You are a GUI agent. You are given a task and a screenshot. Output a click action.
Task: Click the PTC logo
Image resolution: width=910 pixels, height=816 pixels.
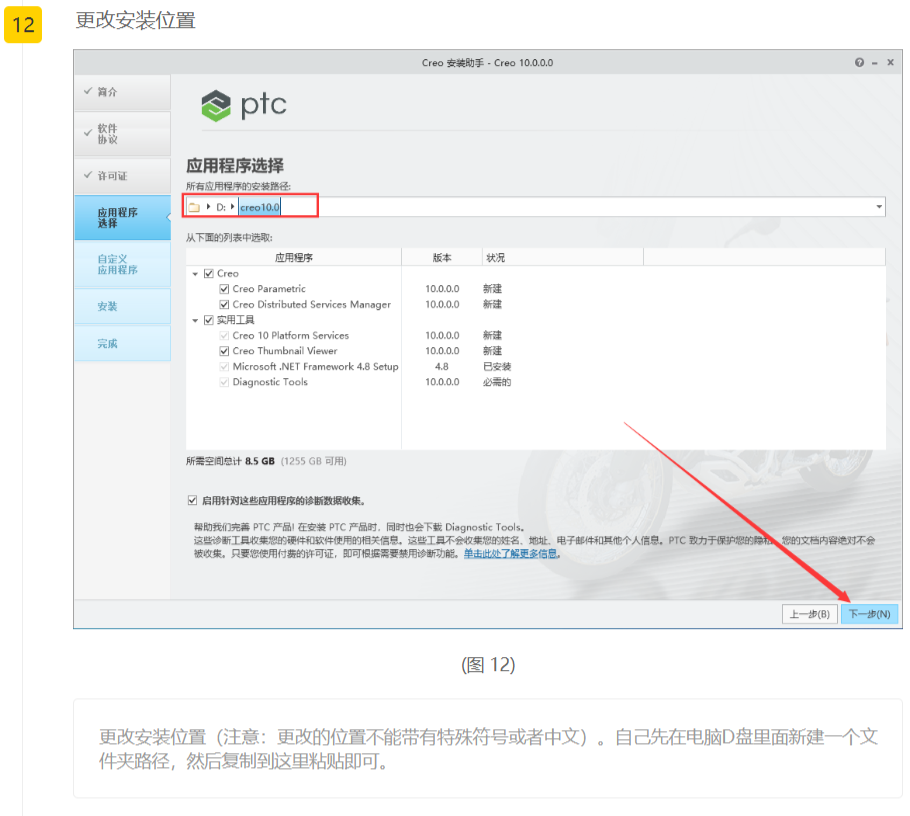[x=244, y=105]
